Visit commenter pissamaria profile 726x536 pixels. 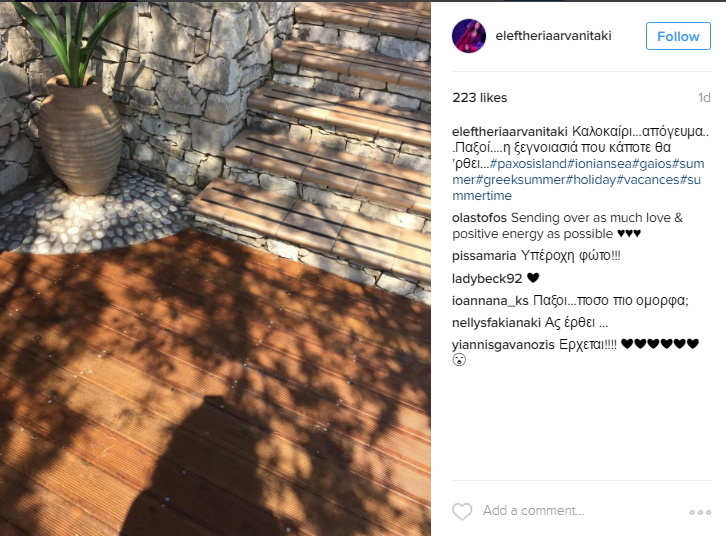484,256
